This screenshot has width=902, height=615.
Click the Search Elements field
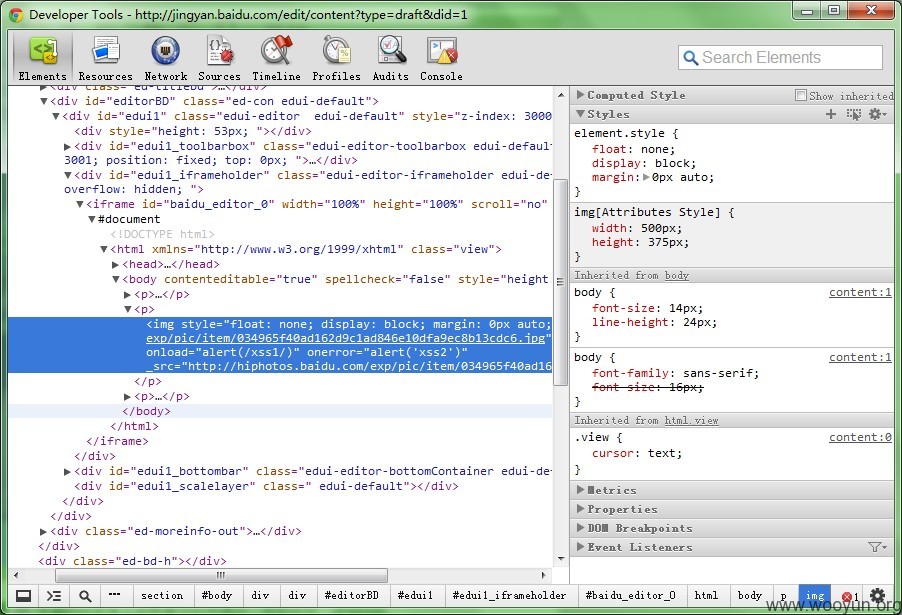coord(780,58)
